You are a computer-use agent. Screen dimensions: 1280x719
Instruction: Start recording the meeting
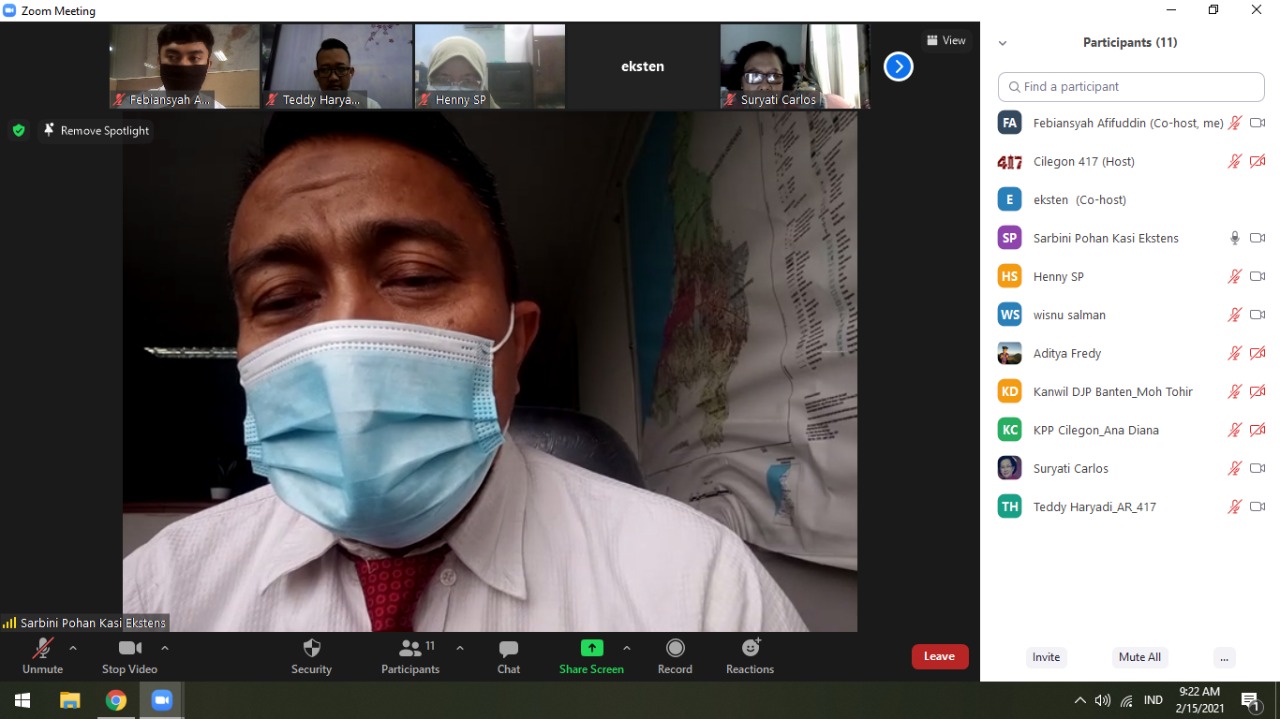point(675,656)
